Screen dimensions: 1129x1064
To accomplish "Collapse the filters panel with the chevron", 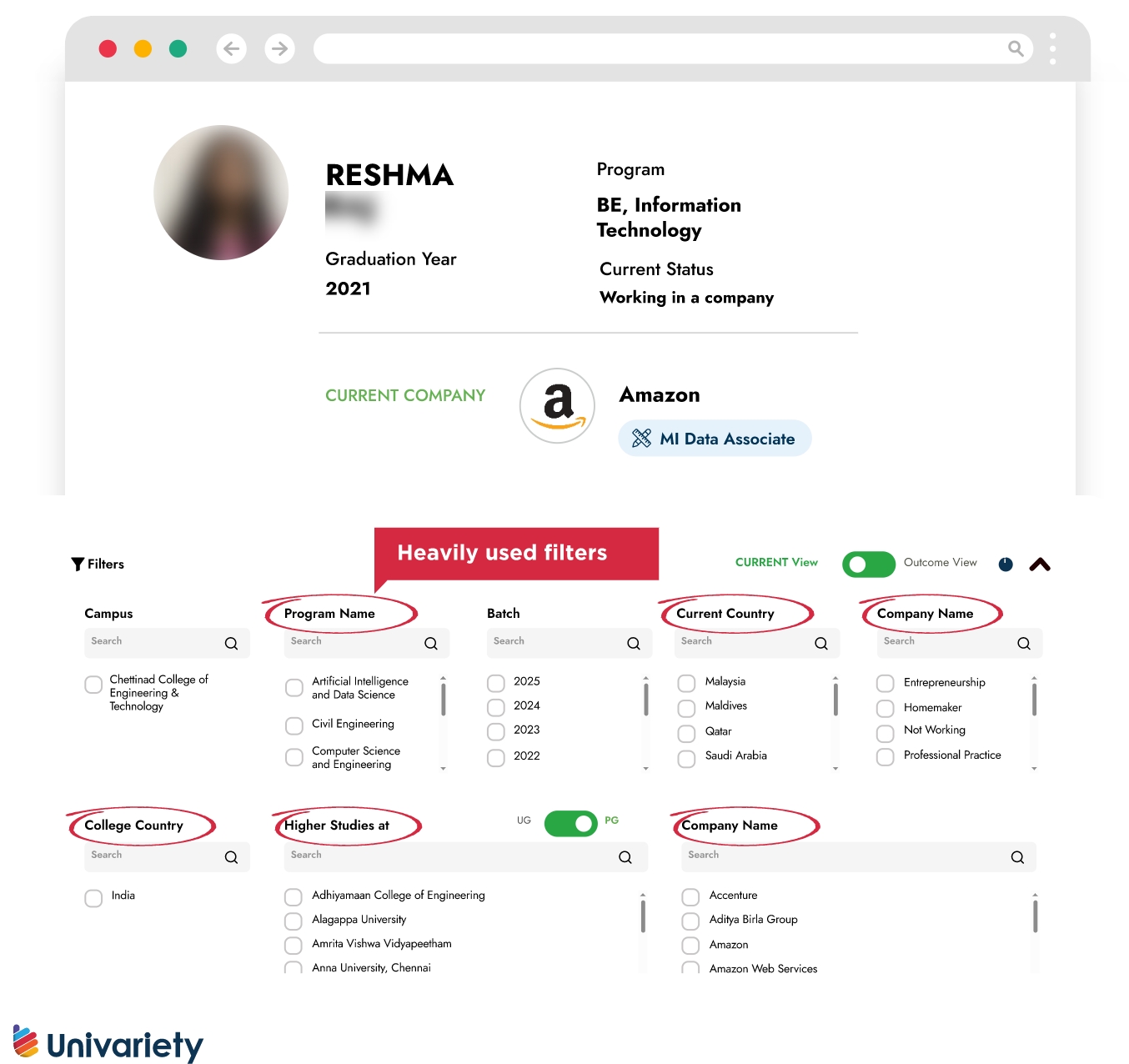I will [x=1040, y=565].
